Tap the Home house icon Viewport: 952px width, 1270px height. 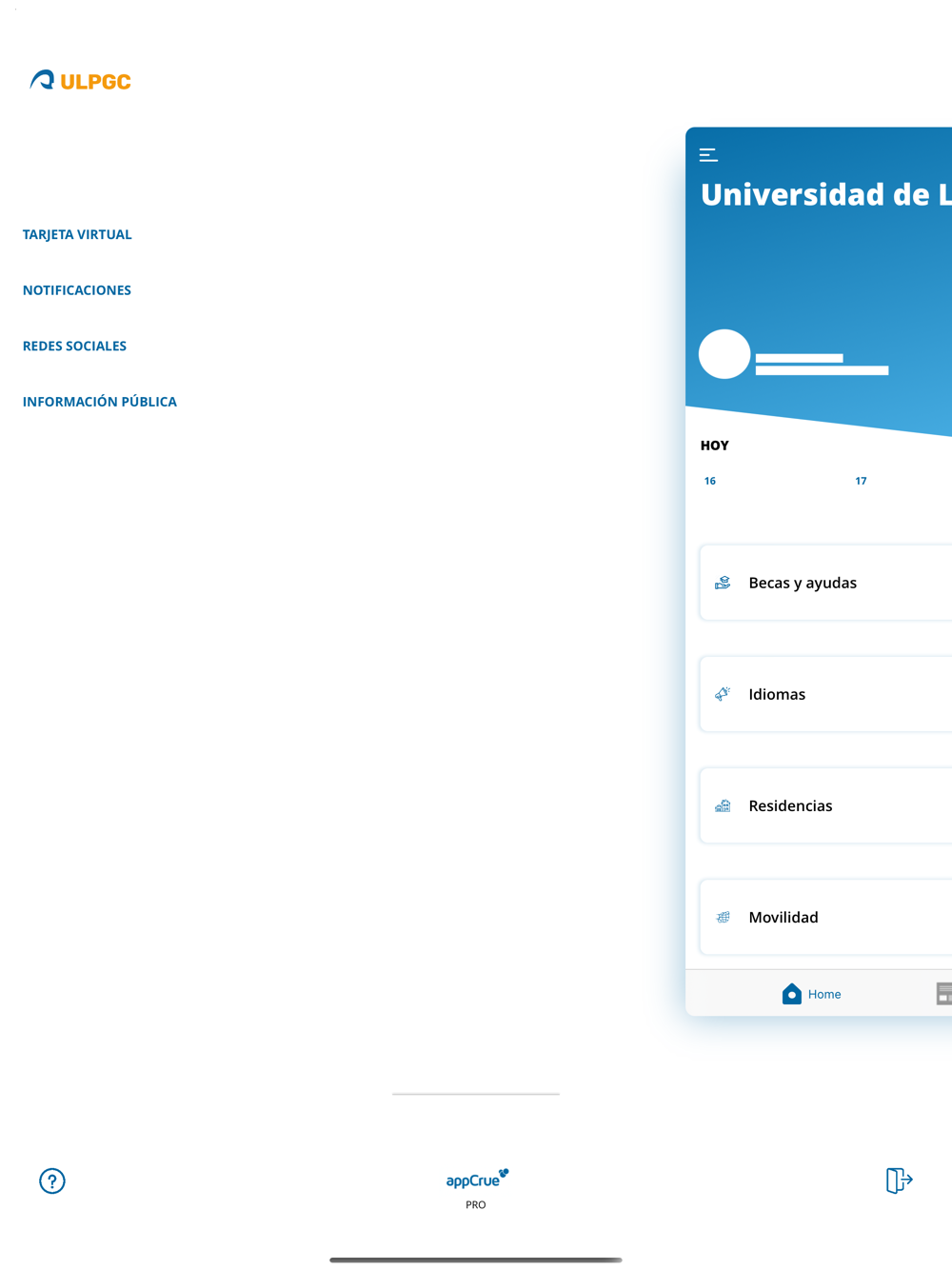(792, 994)
